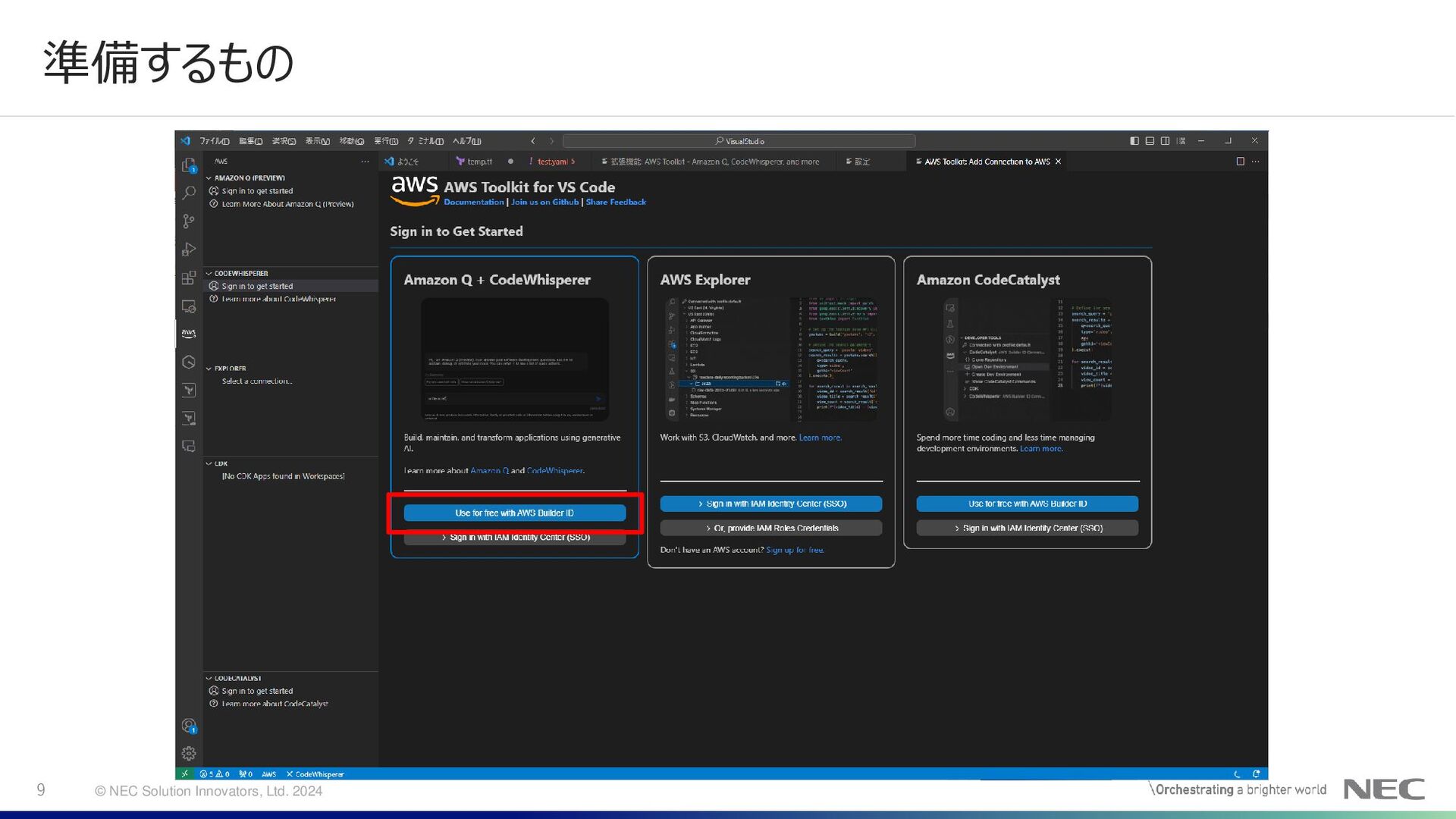This screenshot has width=1456, height=819.
Task: Toggle the bottom panel layout button
Action: [1150, 141]
